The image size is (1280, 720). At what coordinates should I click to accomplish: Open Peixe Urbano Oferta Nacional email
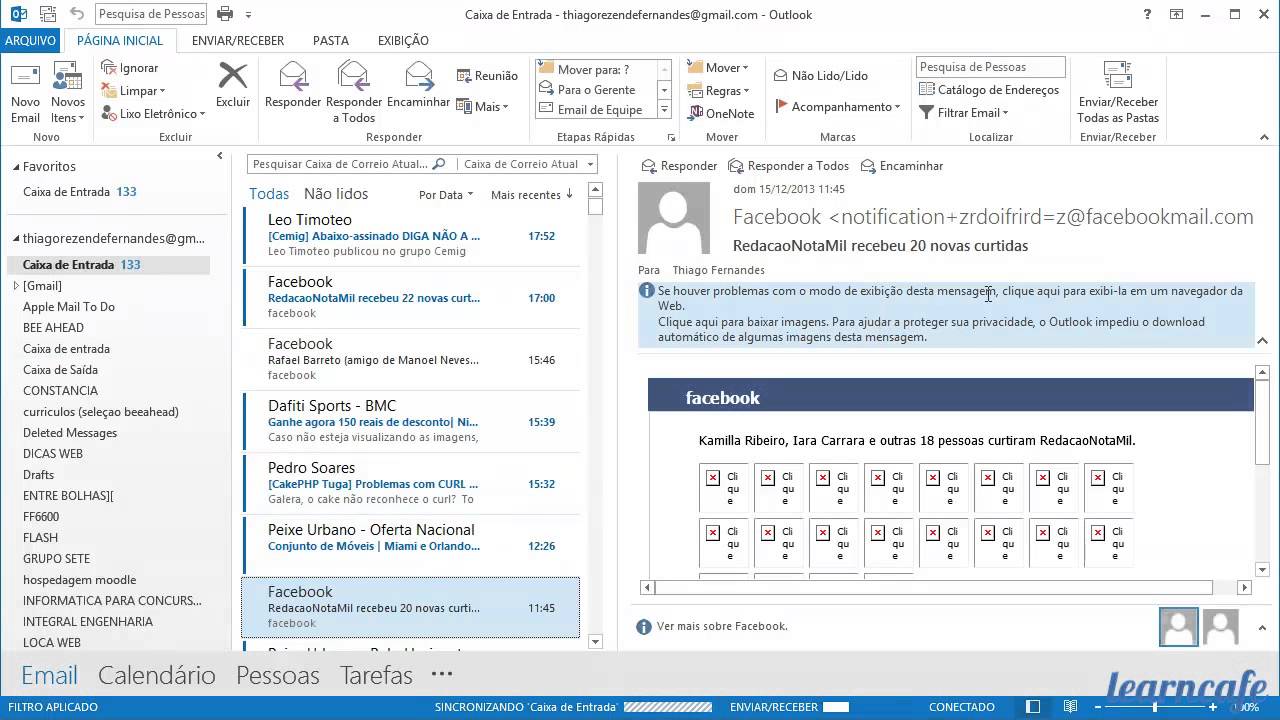(x=411, y=546)
